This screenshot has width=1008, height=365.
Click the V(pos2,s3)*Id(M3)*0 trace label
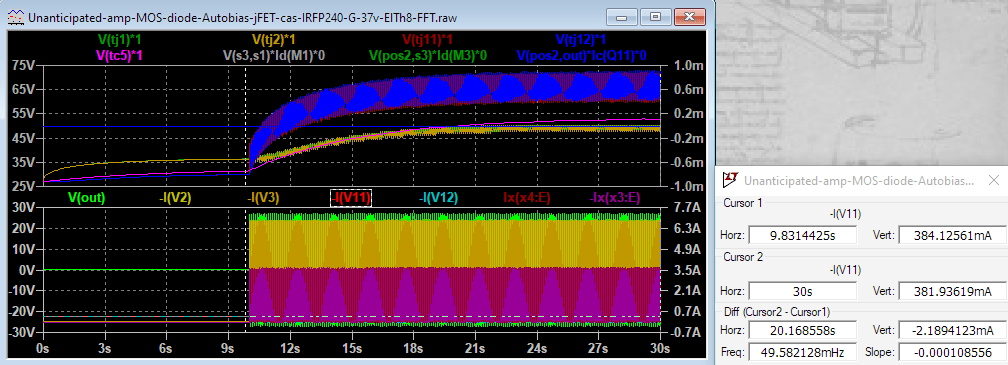tap(428, 55)
